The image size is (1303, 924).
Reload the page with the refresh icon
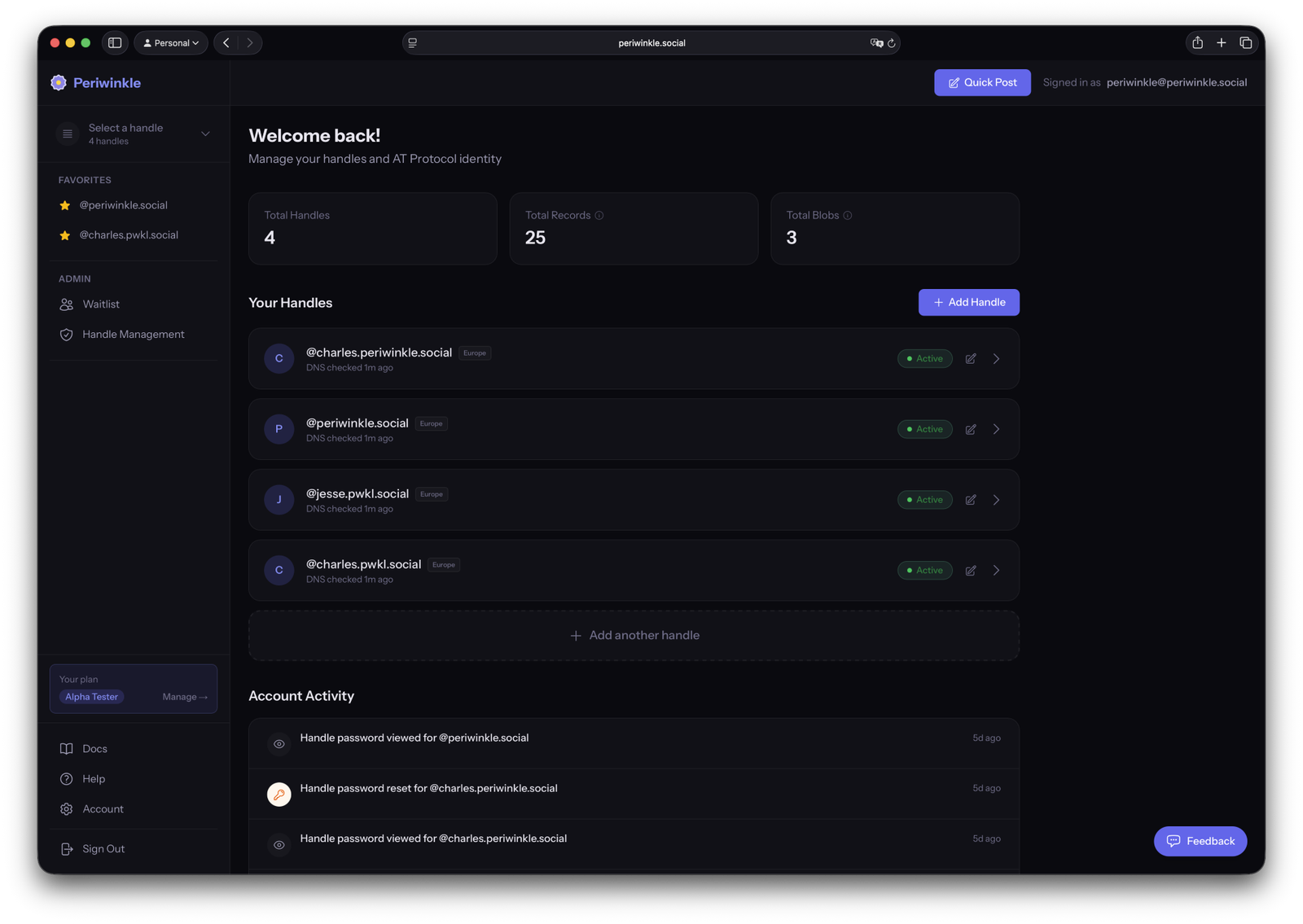click(x=892, y=43)
